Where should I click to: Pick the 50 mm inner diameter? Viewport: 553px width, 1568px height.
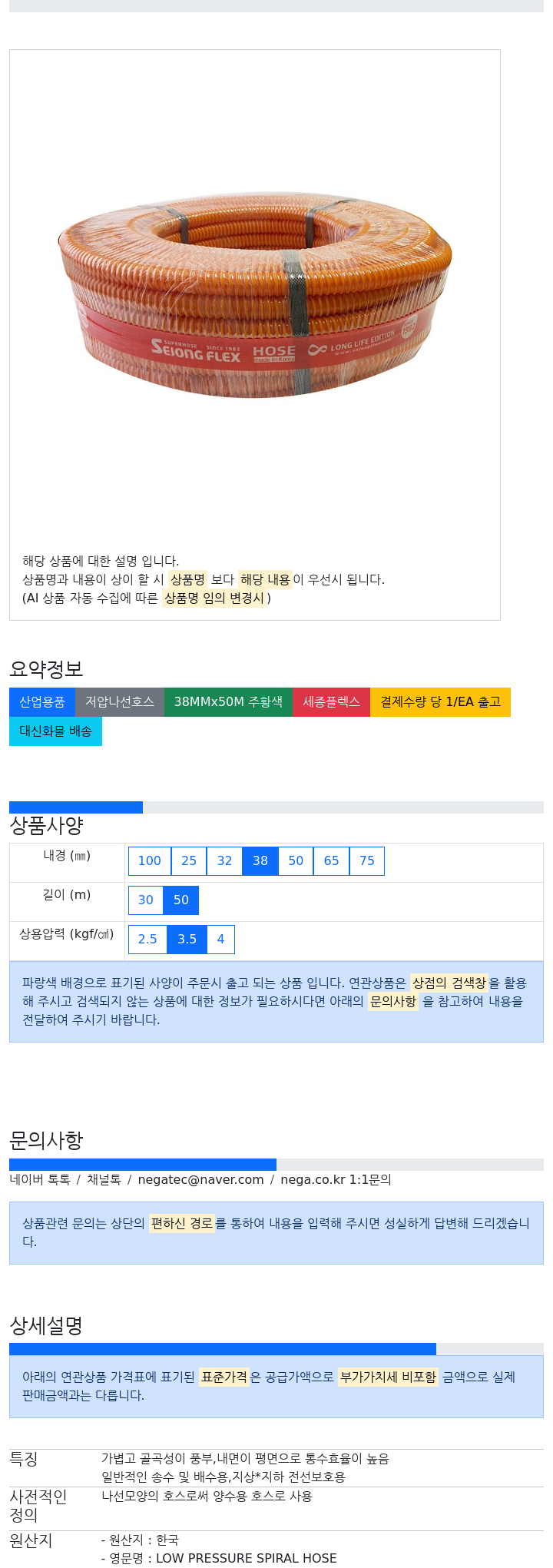[296, 861]
